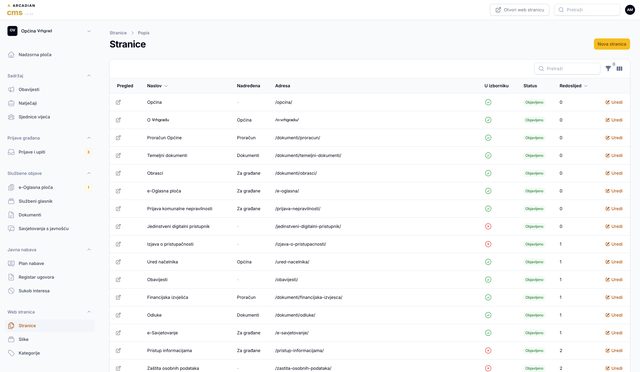Toggle menu status for Prijava komunalne nepravilnosti row
640x372 pixels.
tap(488, 209)
